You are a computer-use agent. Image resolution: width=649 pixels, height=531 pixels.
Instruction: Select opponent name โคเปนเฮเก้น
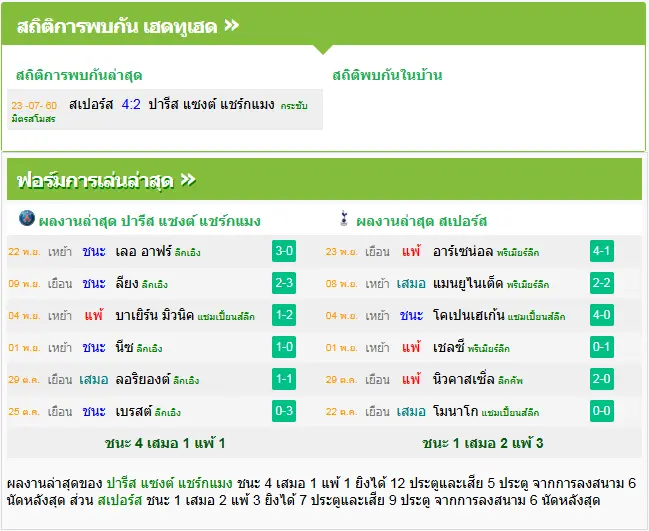pyautogui.click(x=469, y=315)
